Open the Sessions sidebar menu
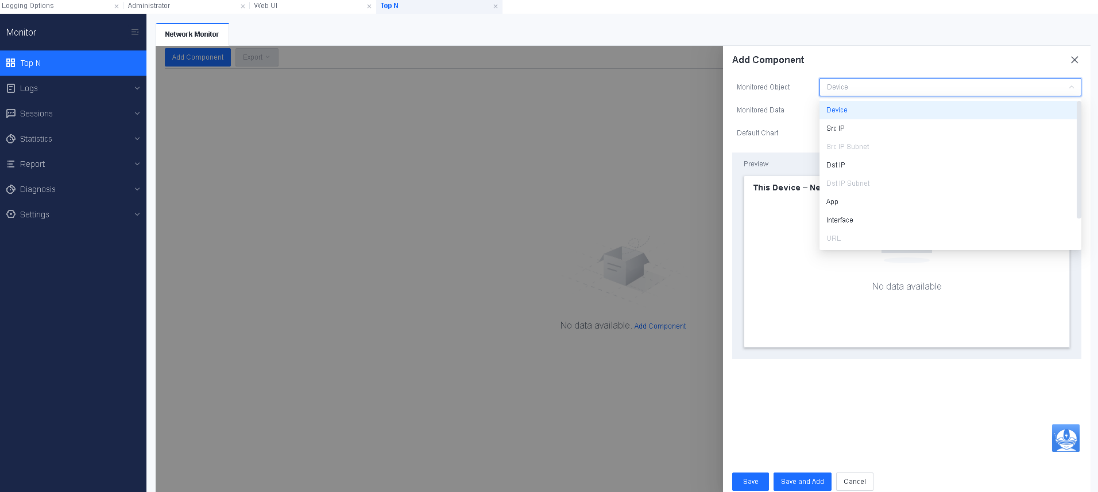1098x492 pixels. 73,113
